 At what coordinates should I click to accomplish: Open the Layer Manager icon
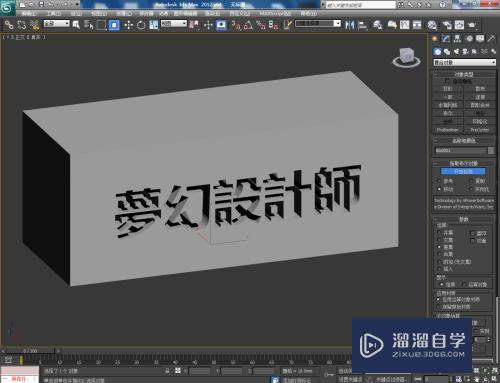point(377,25)
